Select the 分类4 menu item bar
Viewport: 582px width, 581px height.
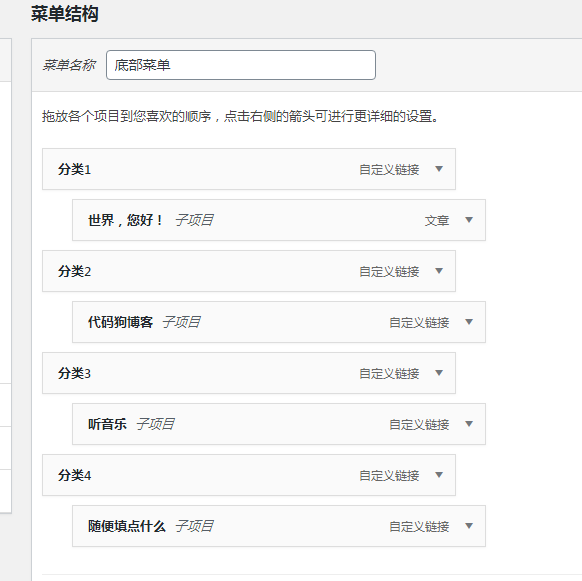(249, 475)
